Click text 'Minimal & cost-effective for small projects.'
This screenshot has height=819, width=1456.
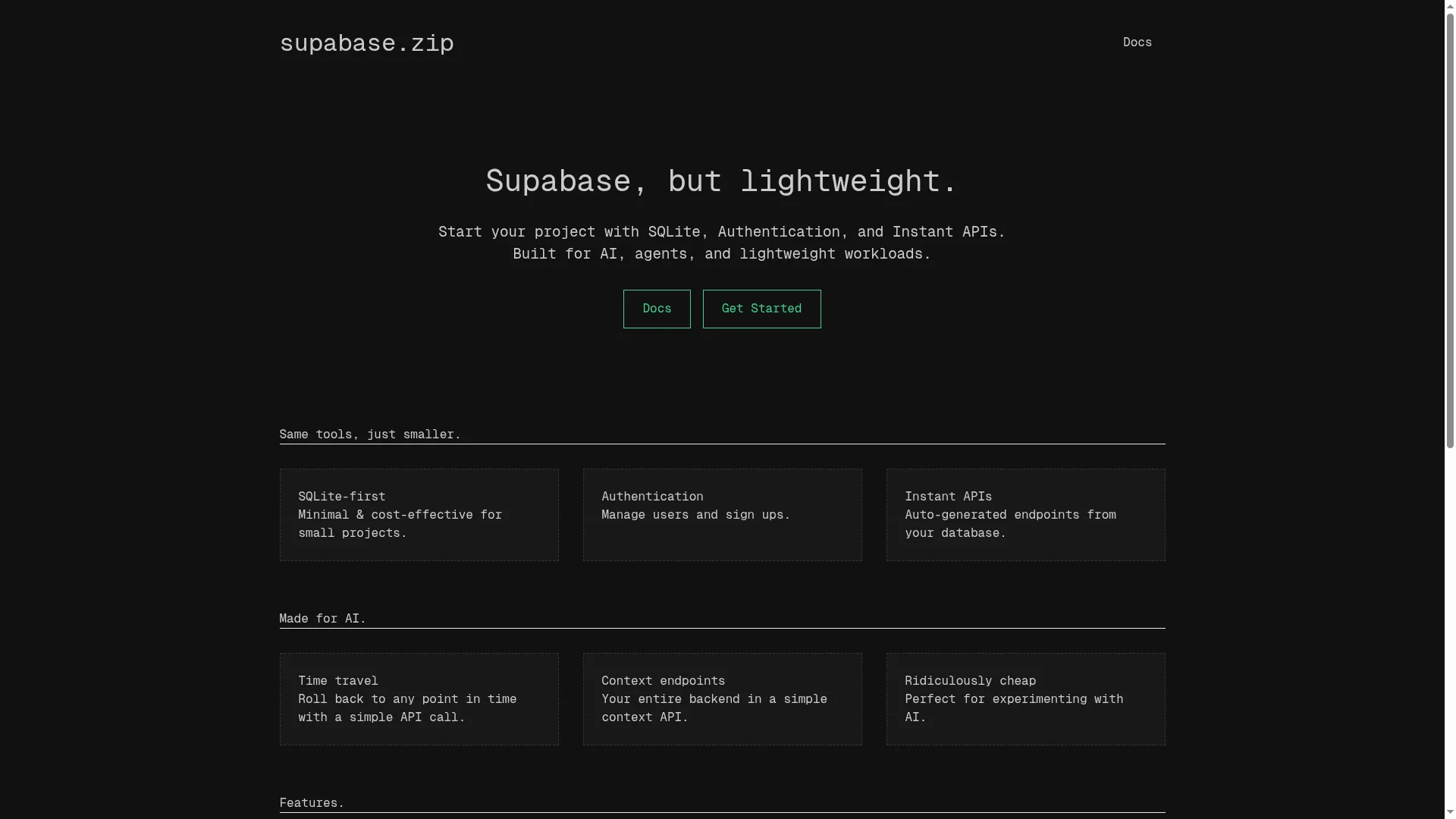[400, 524]
